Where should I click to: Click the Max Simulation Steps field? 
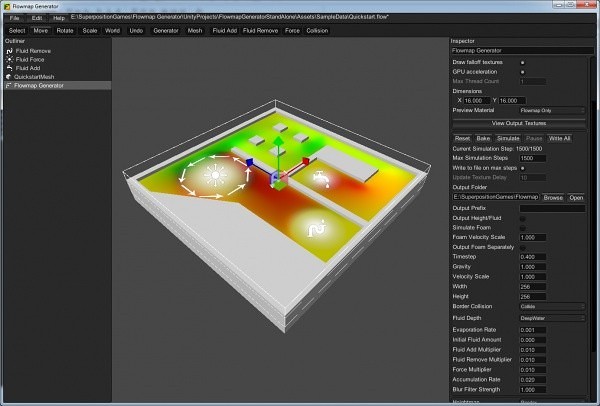533,158
